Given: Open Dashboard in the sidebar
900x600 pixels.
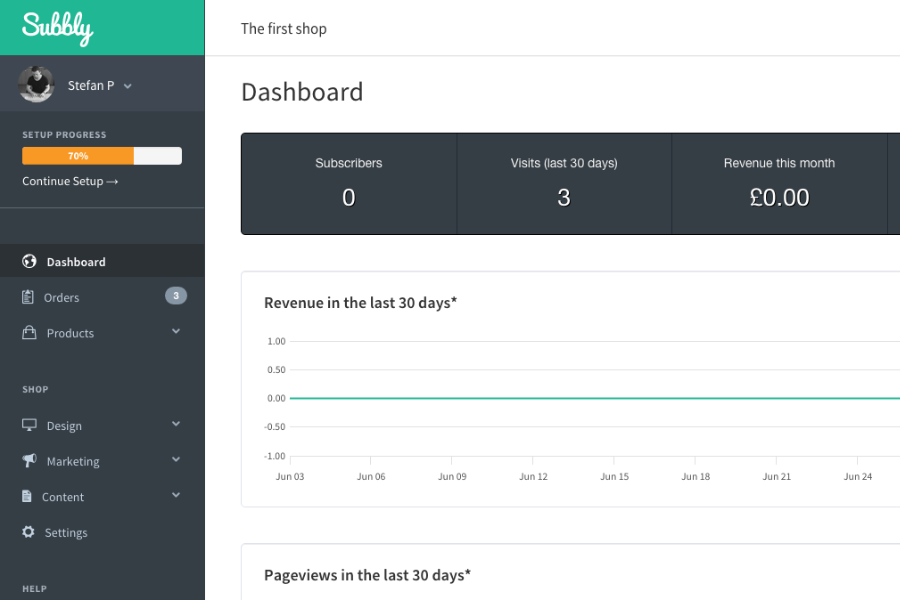Looking at the screenshot, I should 102,261.
